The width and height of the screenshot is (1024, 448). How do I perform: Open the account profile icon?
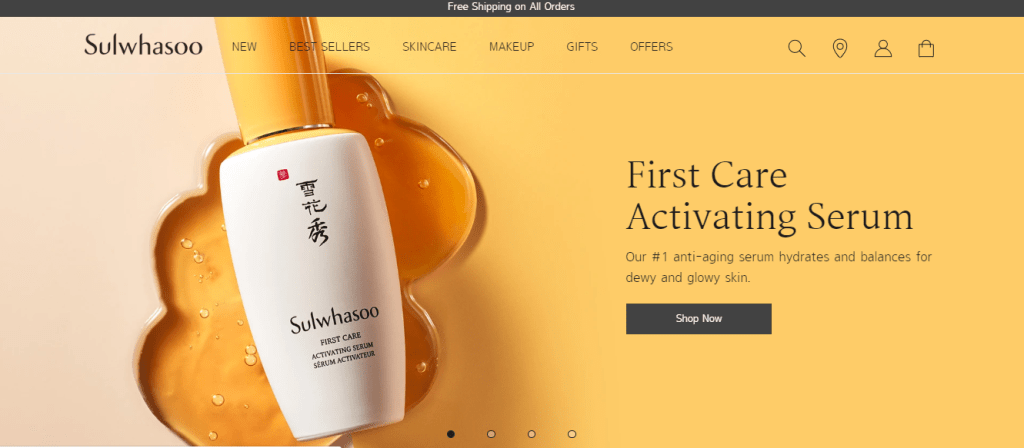883,48
